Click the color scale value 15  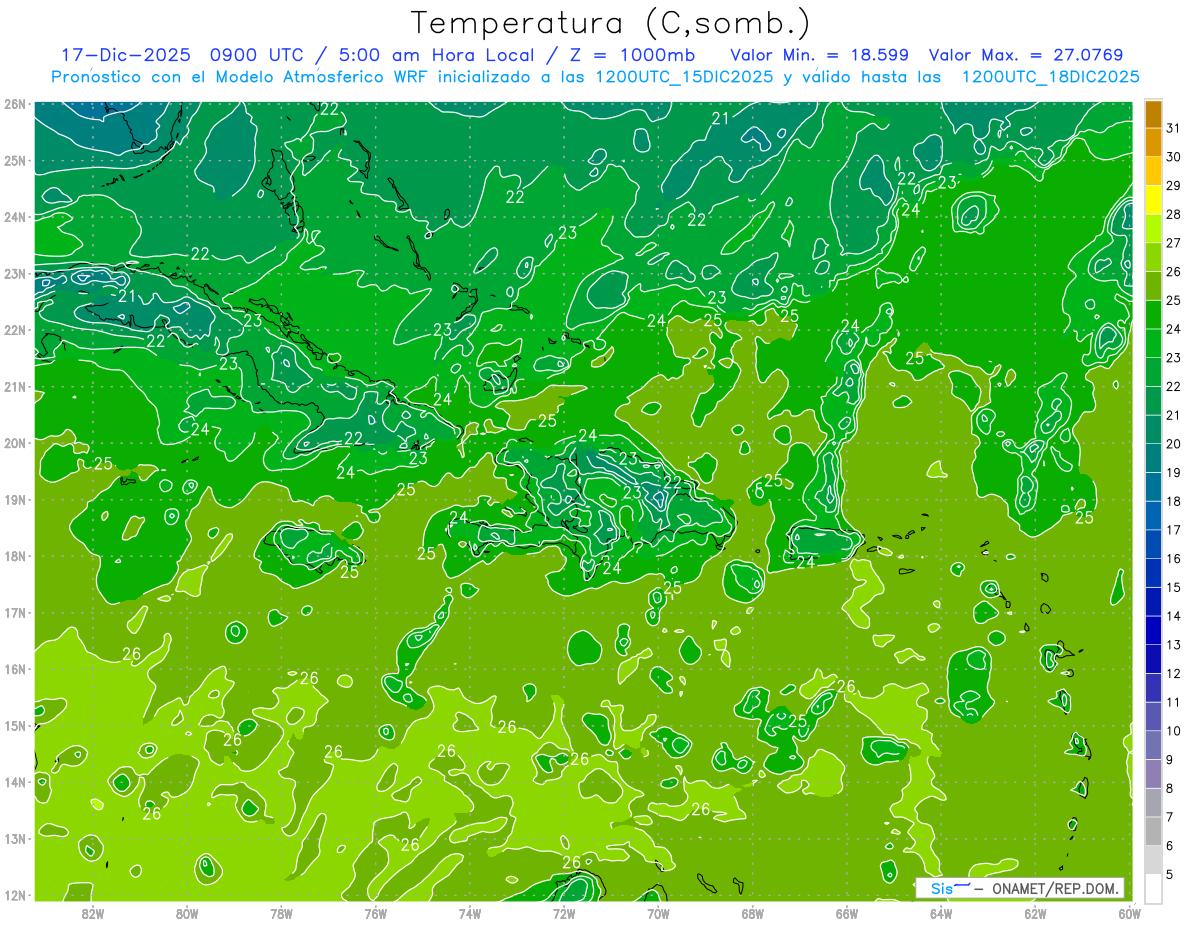[1174, 587]
